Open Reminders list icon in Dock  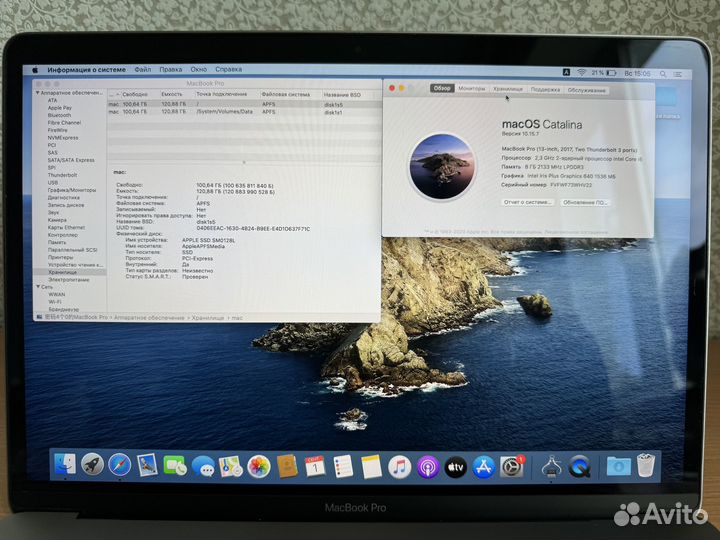point(343,467)
